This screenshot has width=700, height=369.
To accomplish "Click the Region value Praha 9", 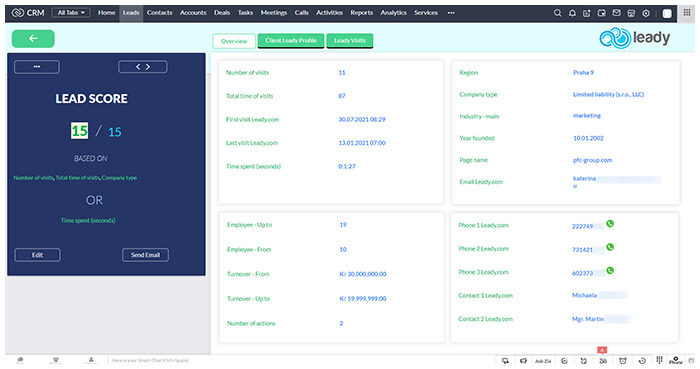I will click(x=583, y=72).
